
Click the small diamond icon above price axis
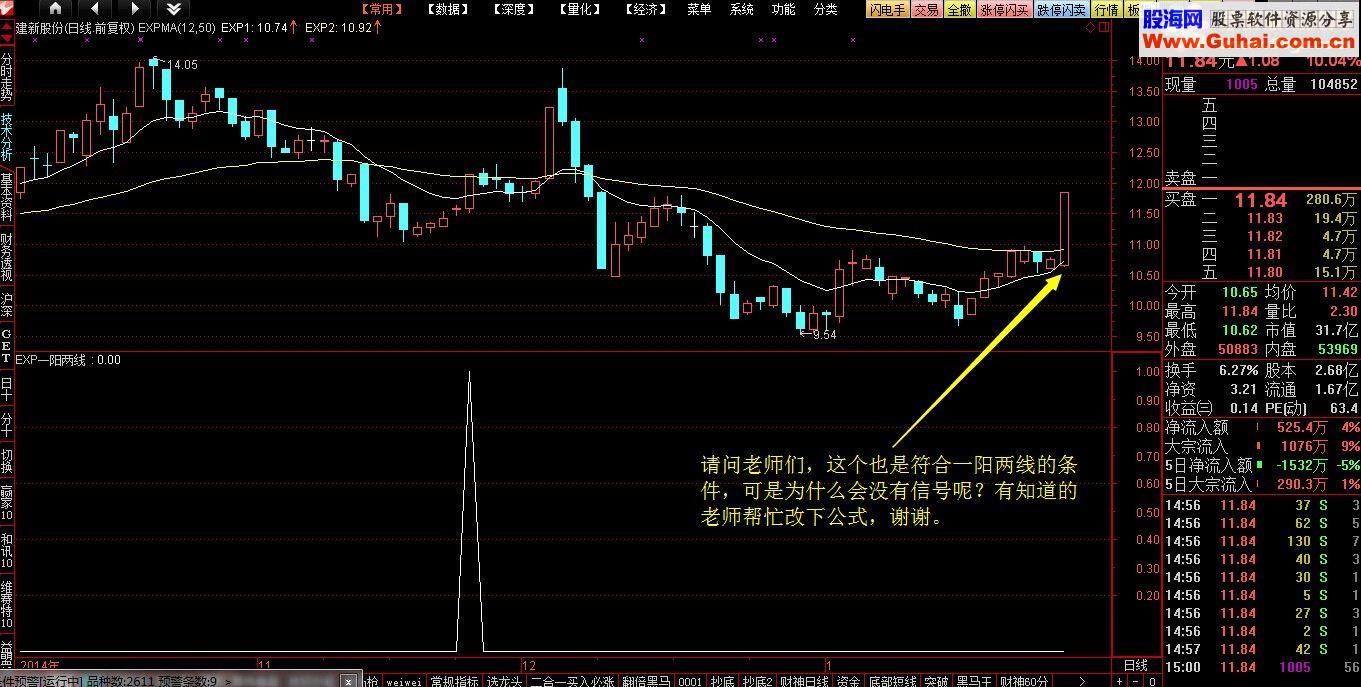coord(1088,28)
